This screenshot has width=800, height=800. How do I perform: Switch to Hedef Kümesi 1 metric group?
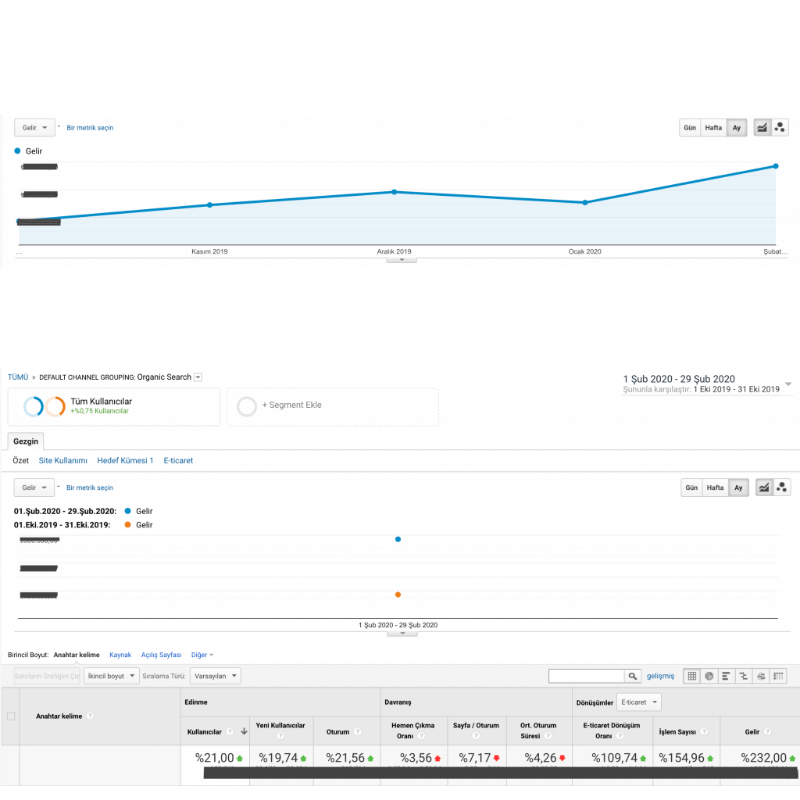tap(125, 460)
